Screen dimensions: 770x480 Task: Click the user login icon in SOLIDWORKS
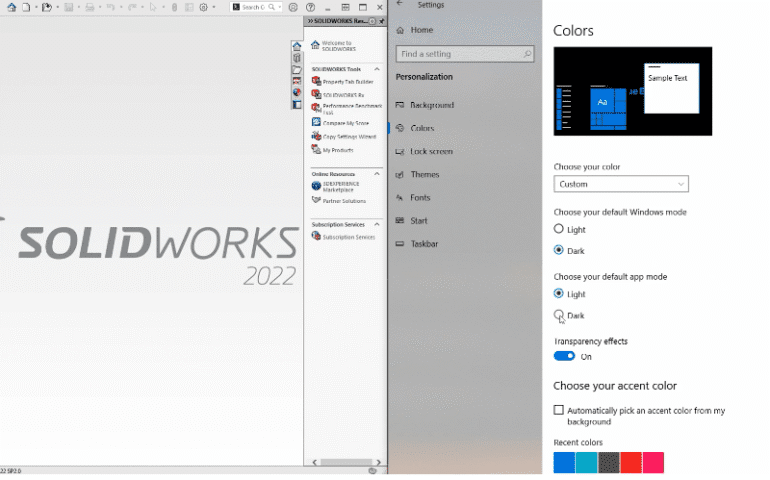pyautogui.click(x=293, y=7)
